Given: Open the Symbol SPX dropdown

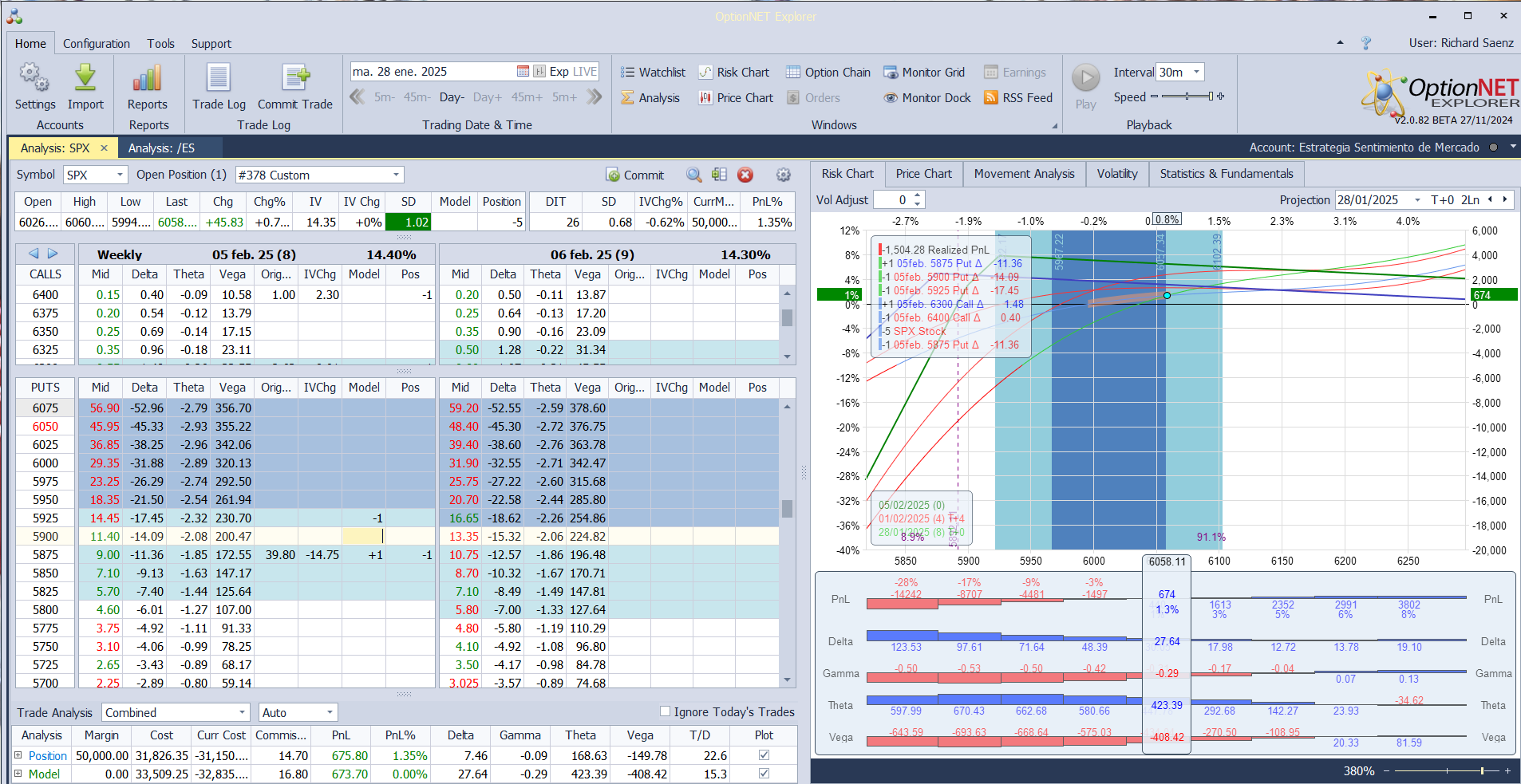Looking at the screenshot, I should pyautogui.click(x=120, y=175).
